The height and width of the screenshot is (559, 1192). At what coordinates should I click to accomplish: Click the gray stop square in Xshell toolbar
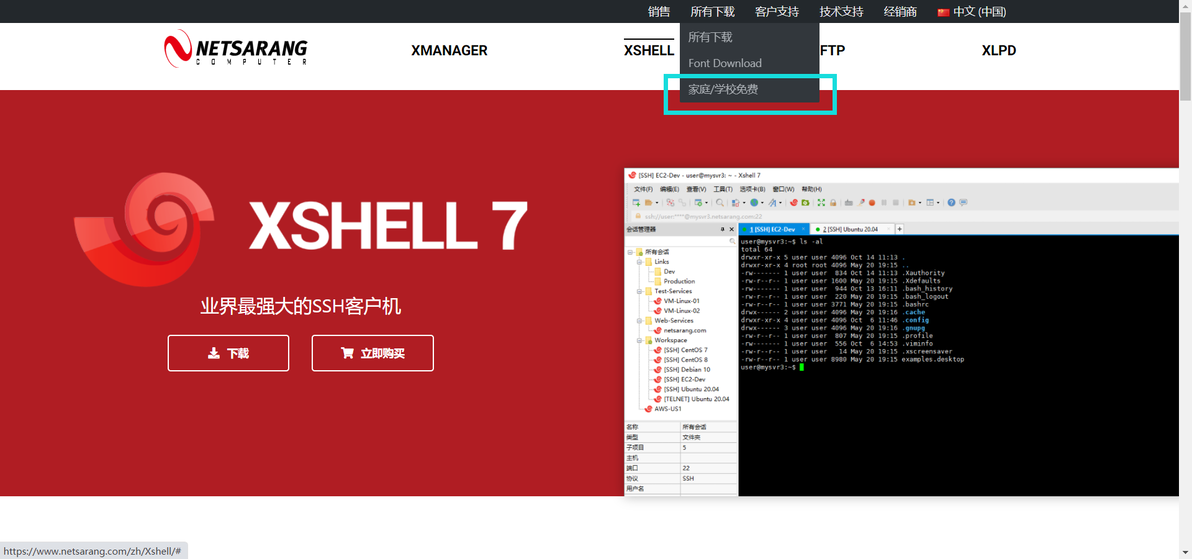point(896,202)
